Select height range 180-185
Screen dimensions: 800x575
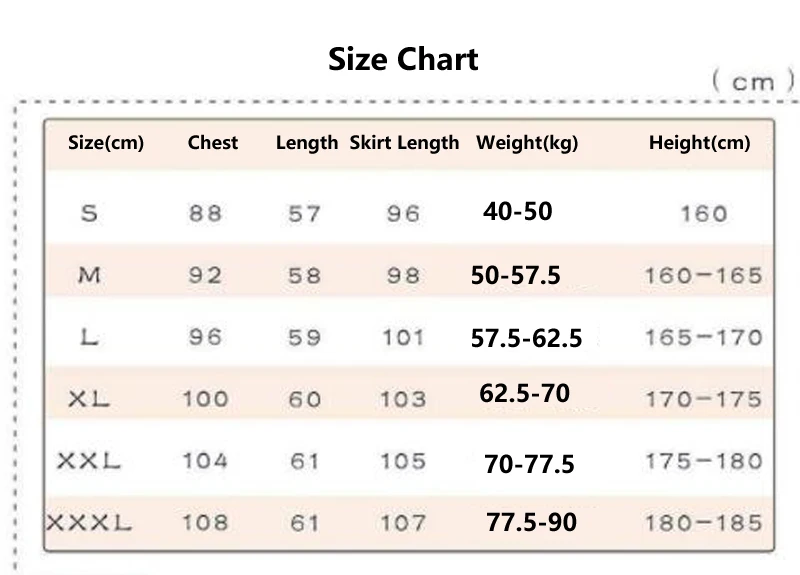point(704,523)
